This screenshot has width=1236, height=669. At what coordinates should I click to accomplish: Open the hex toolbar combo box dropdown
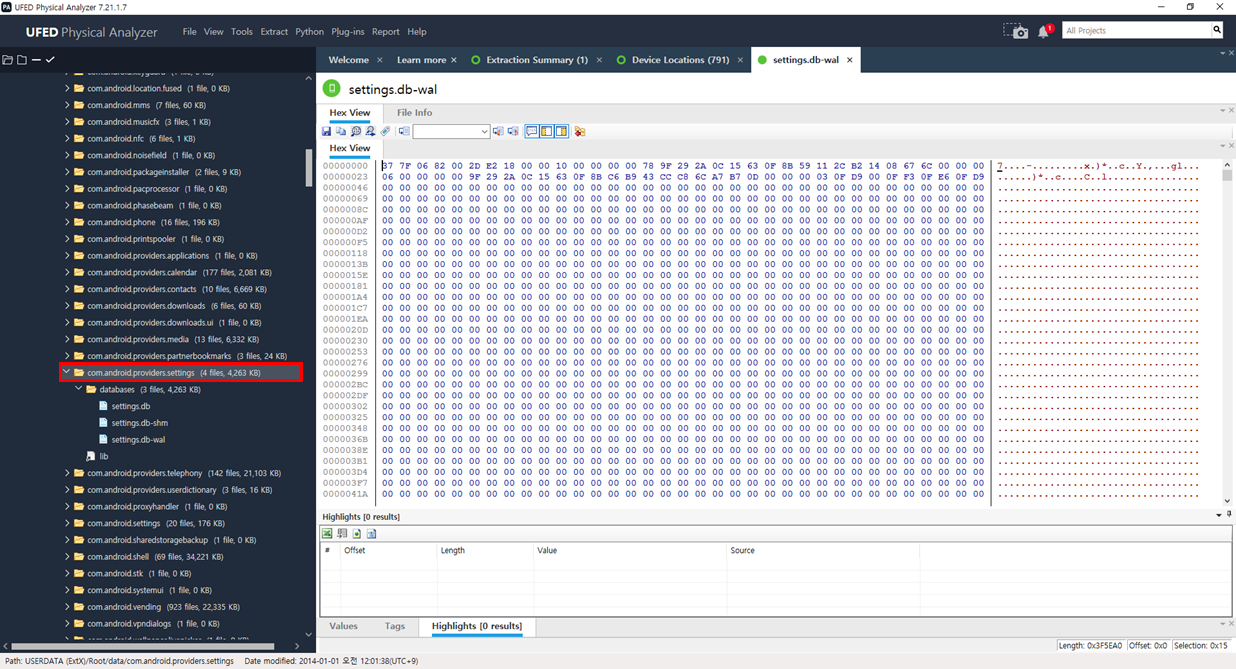point(484,132)
